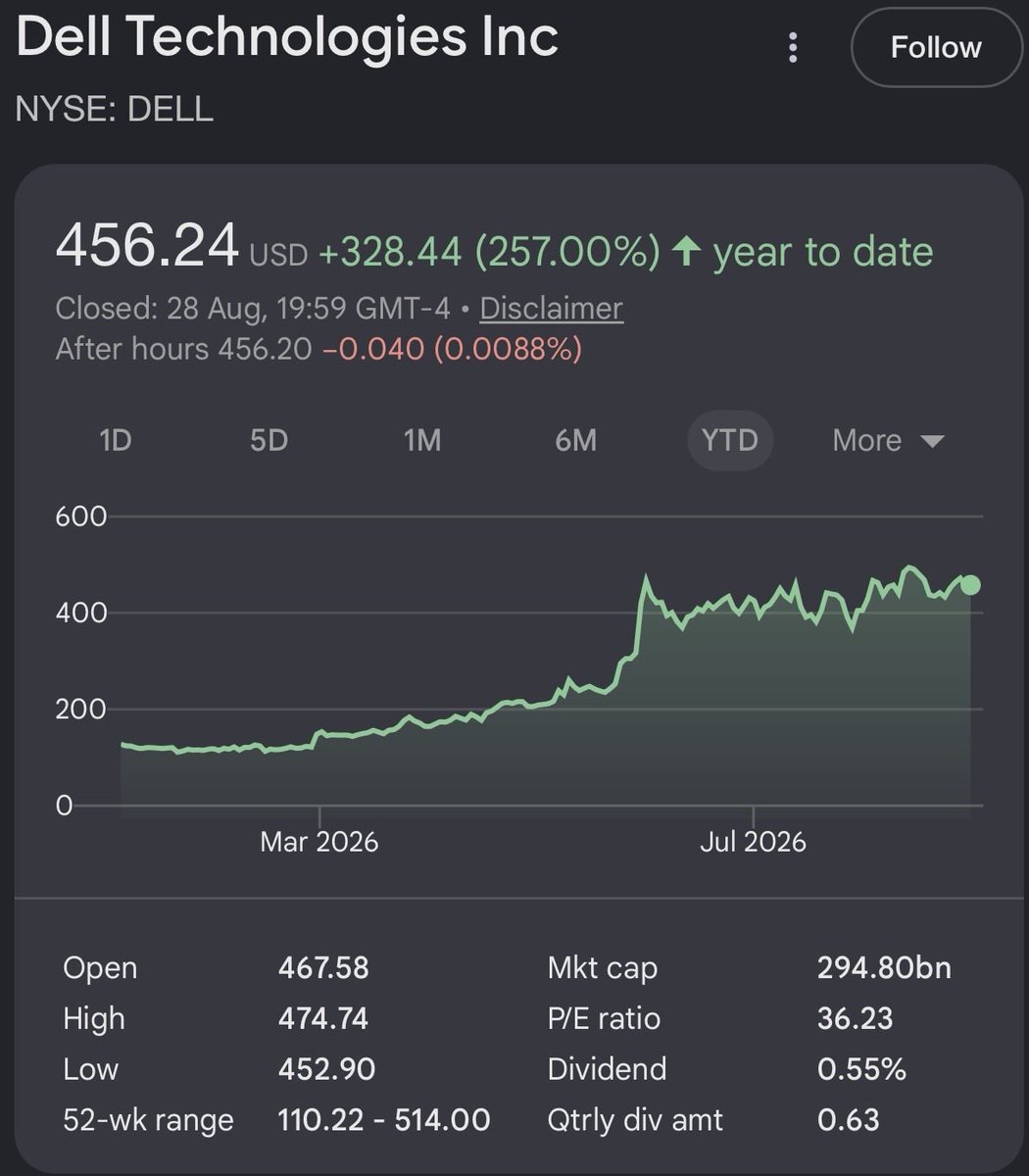Follow Dell Technologies stock
The image size is (1029, 1176).
tap(936, 47)
